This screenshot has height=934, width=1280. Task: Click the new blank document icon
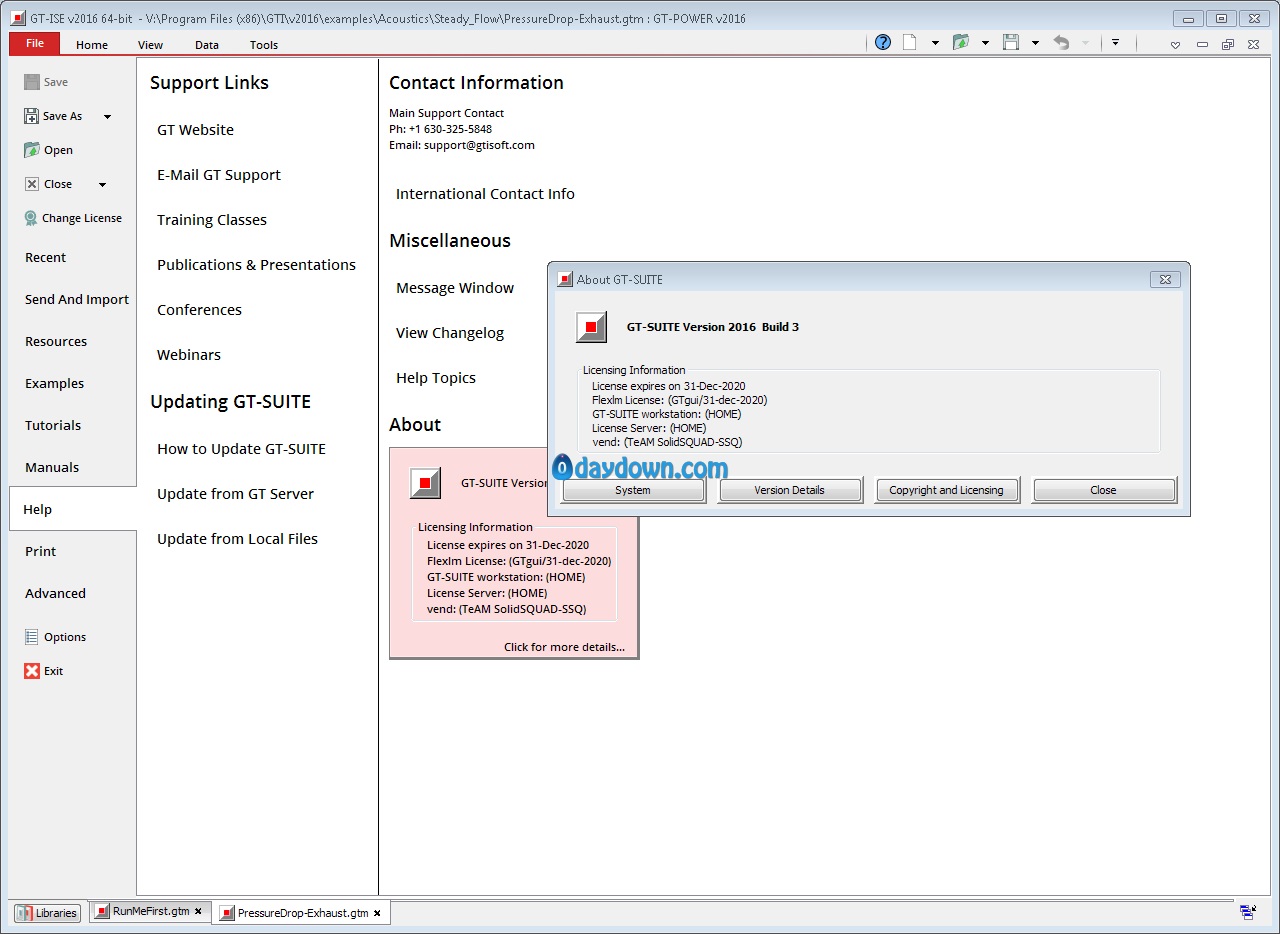pyautogui.click(x=910, y=42)
